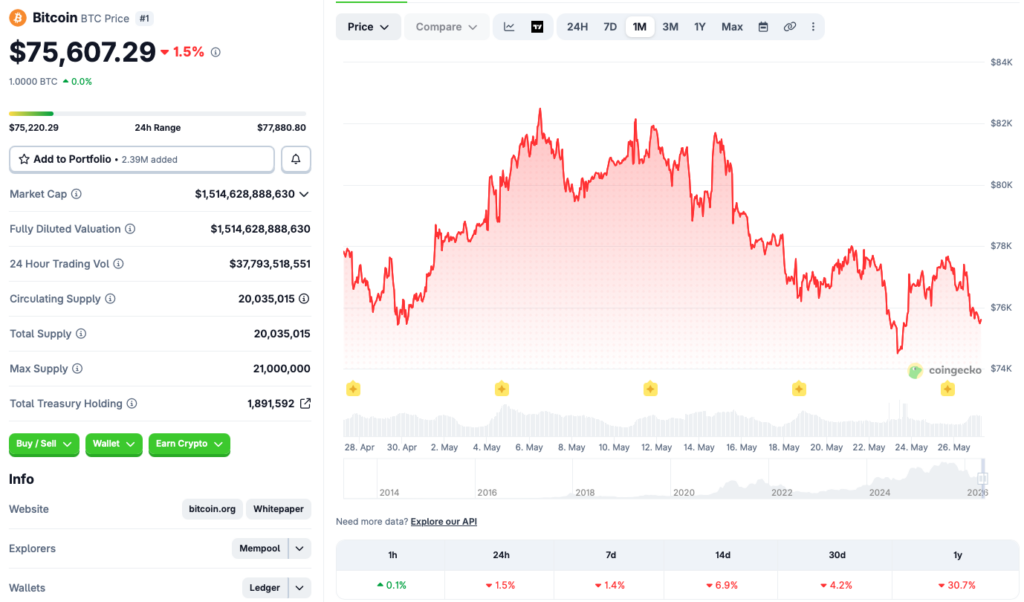Follow the Explore our API link
1024x602 pixels.
coord(443,522)
